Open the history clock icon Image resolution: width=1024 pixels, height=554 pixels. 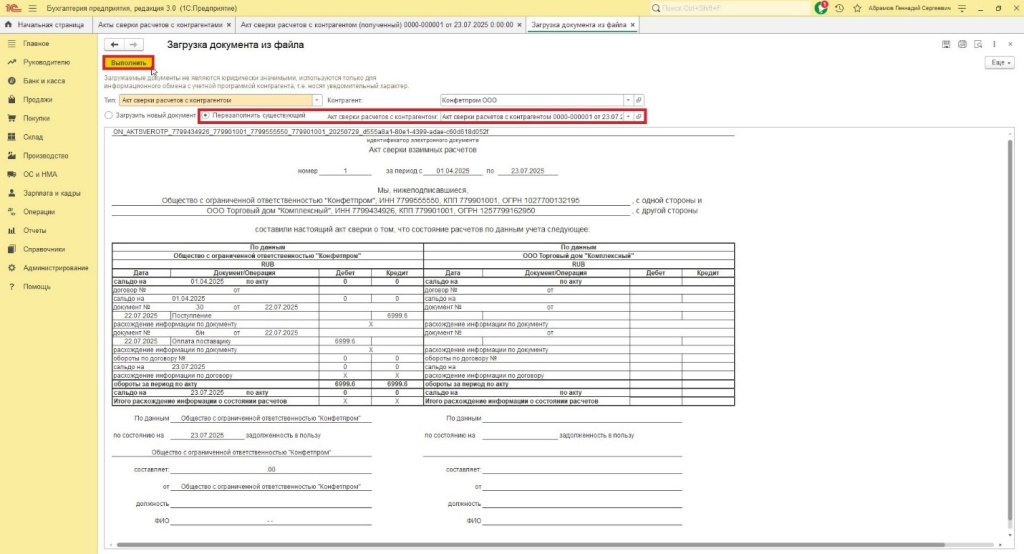[840, 8]
